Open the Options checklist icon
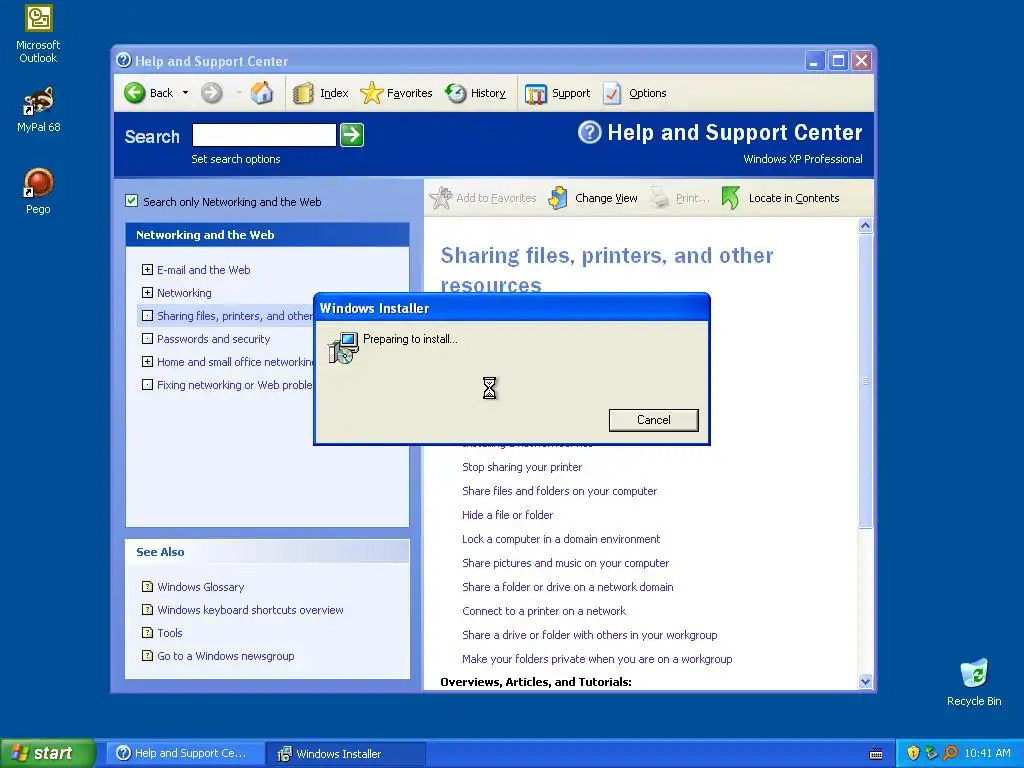The image size is (1024, 768). tap(613, 93)
